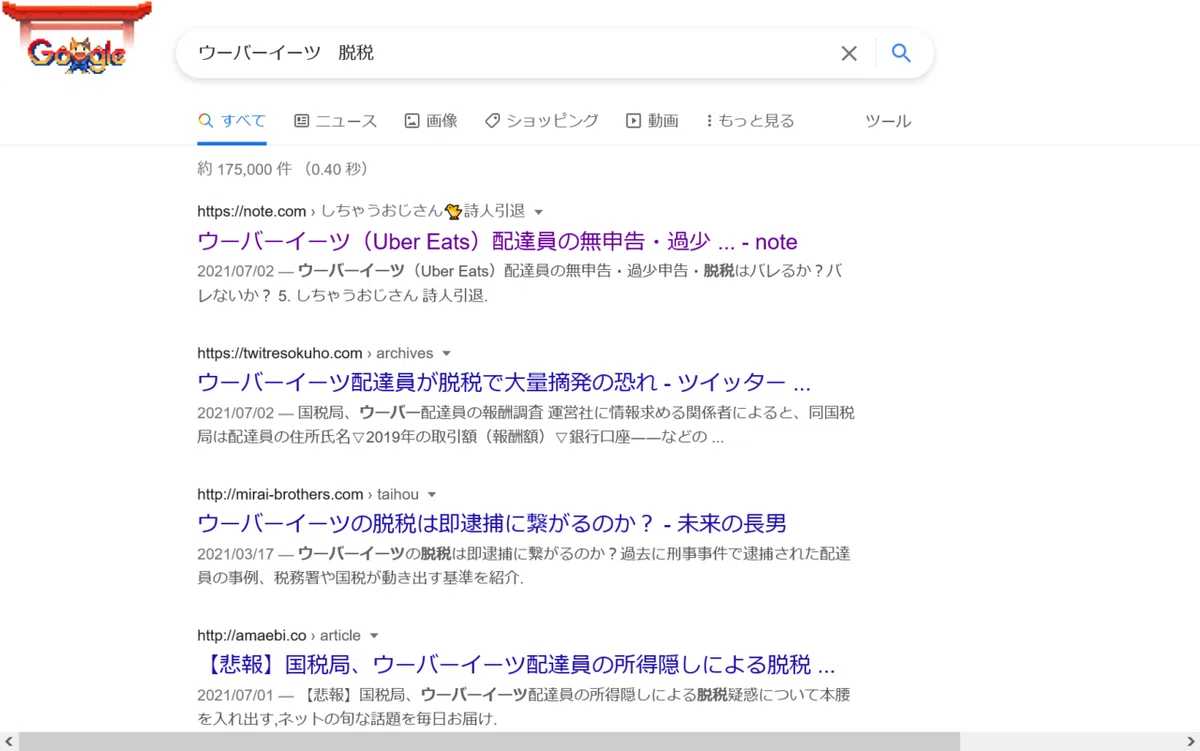
Task: Click the scrollbar right arrow
Action: coord(1191,742)
